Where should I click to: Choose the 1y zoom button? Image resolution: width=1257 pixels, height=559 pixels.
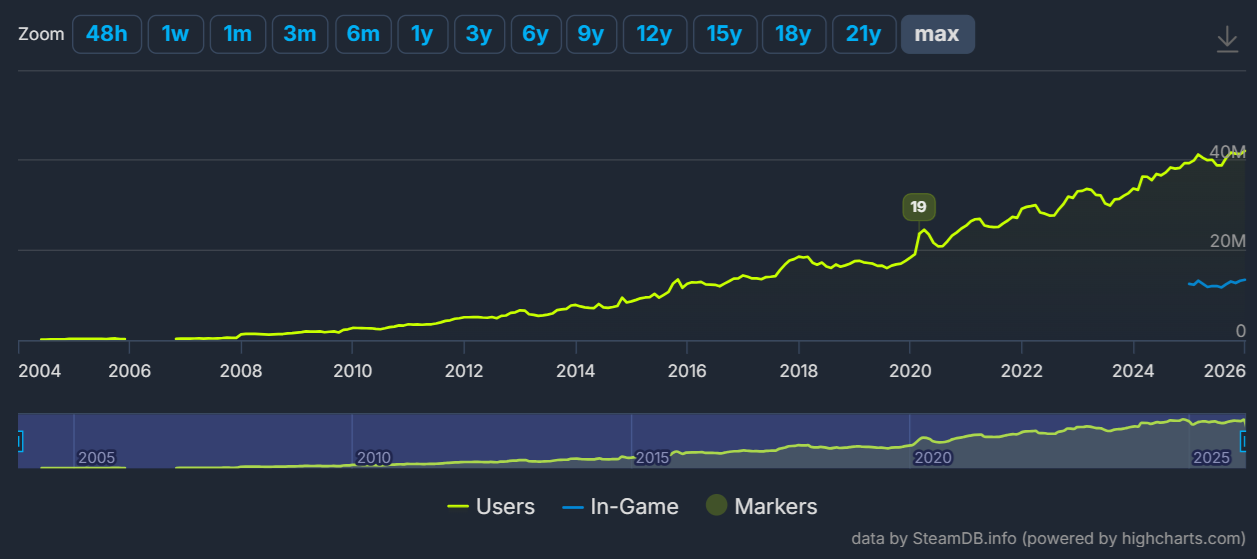422,34
